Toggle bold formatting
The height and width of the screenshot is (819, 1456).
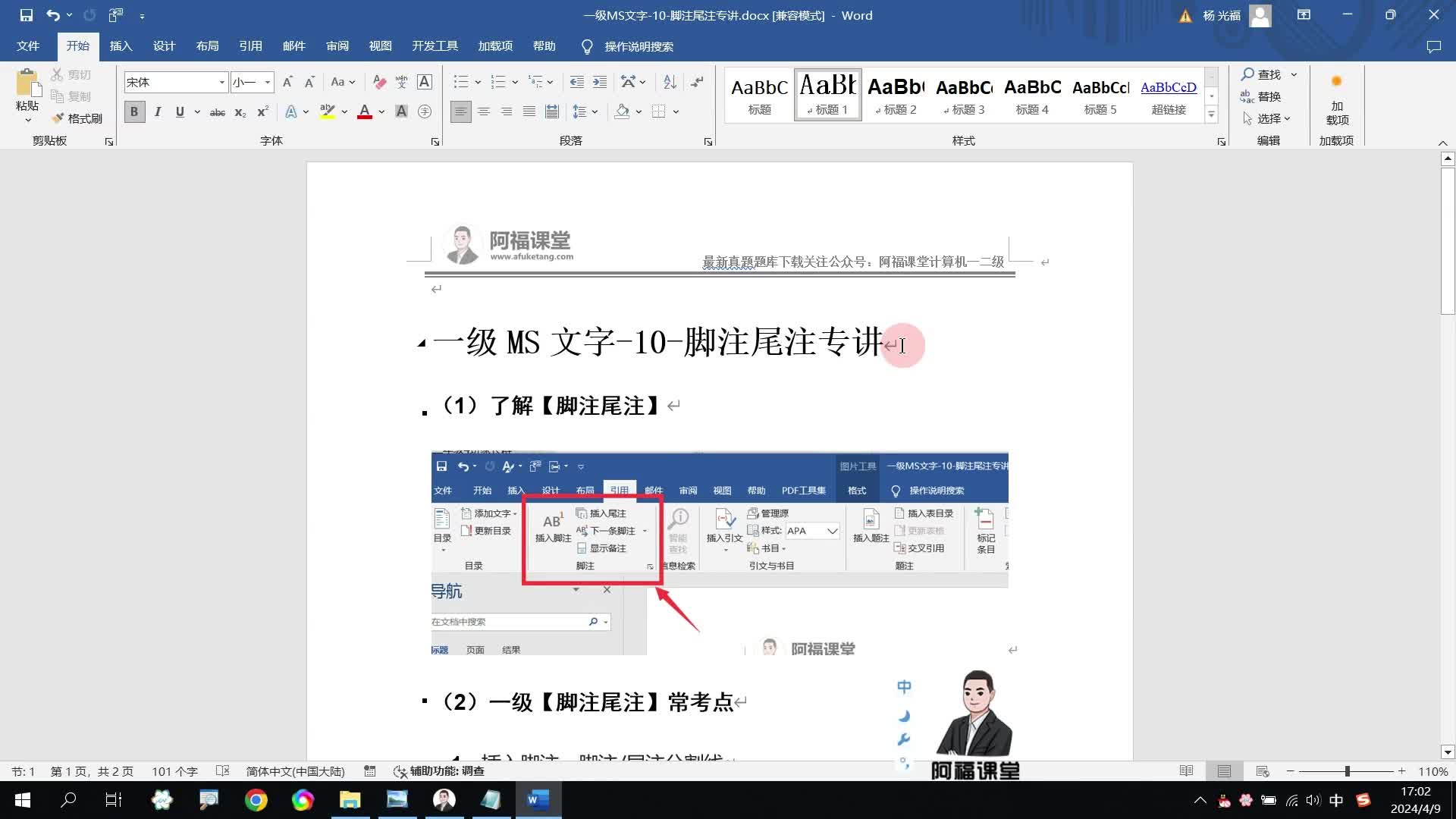pos(134,111)
